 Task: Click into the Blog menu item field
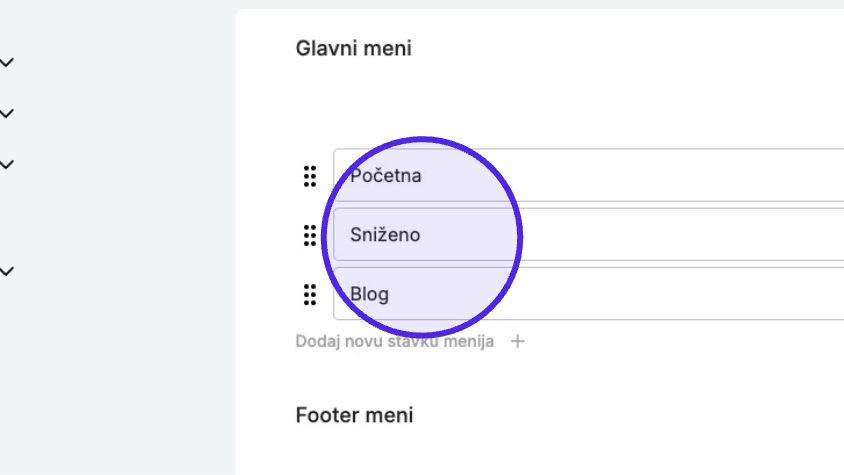[x=589, y=294]
